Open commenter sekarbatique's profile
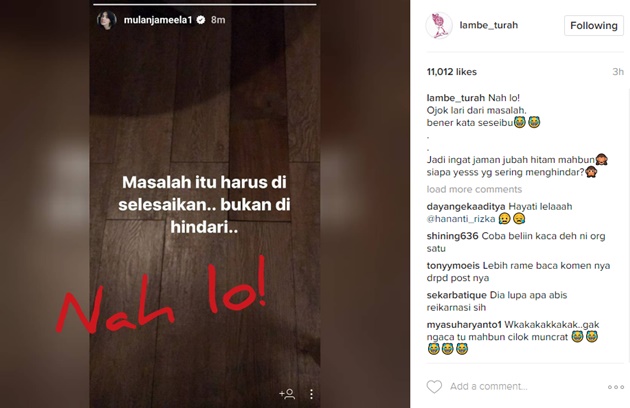Screen dimensions: 630x408 click(x=456, y=295)
